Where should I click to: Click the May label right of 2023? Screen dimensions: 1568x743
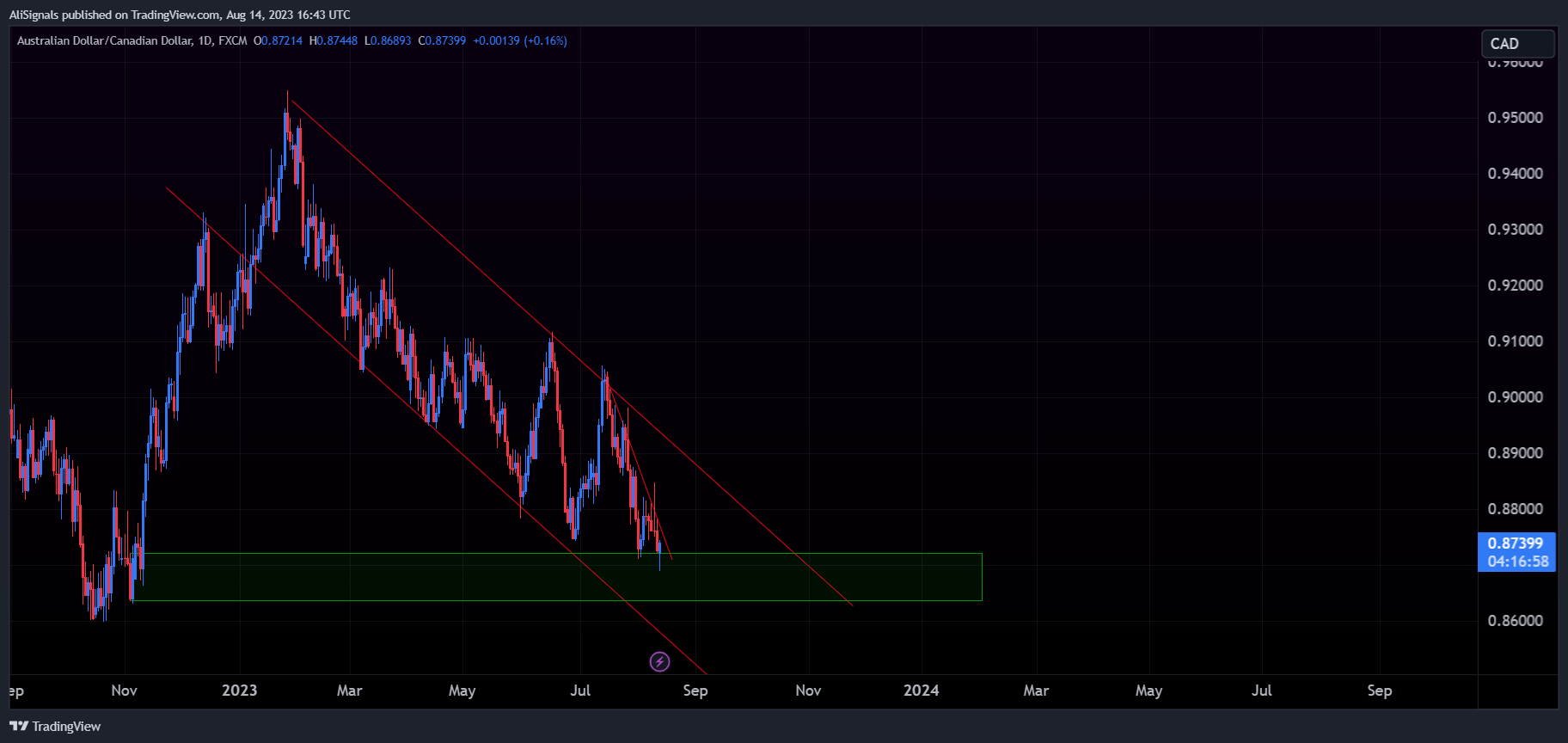coord(462,691)
